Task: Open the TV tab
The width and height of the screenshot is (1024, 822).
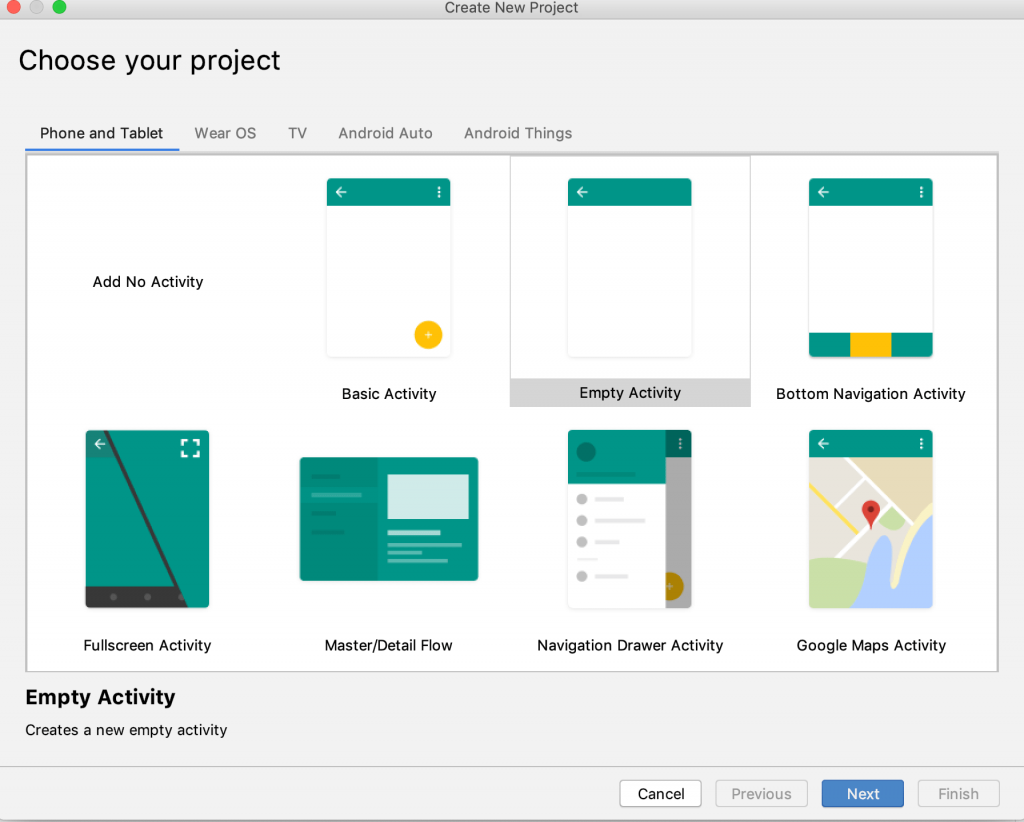Action: [297, 133]
